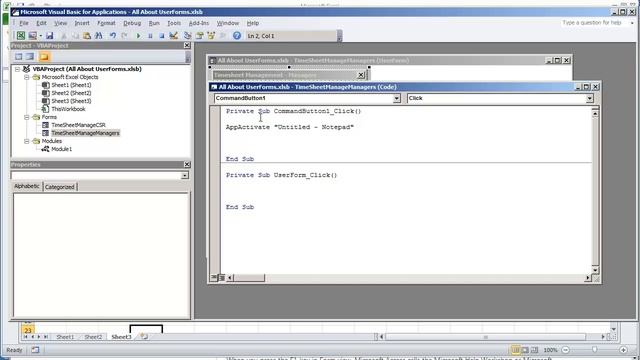The height and width of the screenshot is (360, 640).
Task: Open the View menu
Action: (60, 23)
